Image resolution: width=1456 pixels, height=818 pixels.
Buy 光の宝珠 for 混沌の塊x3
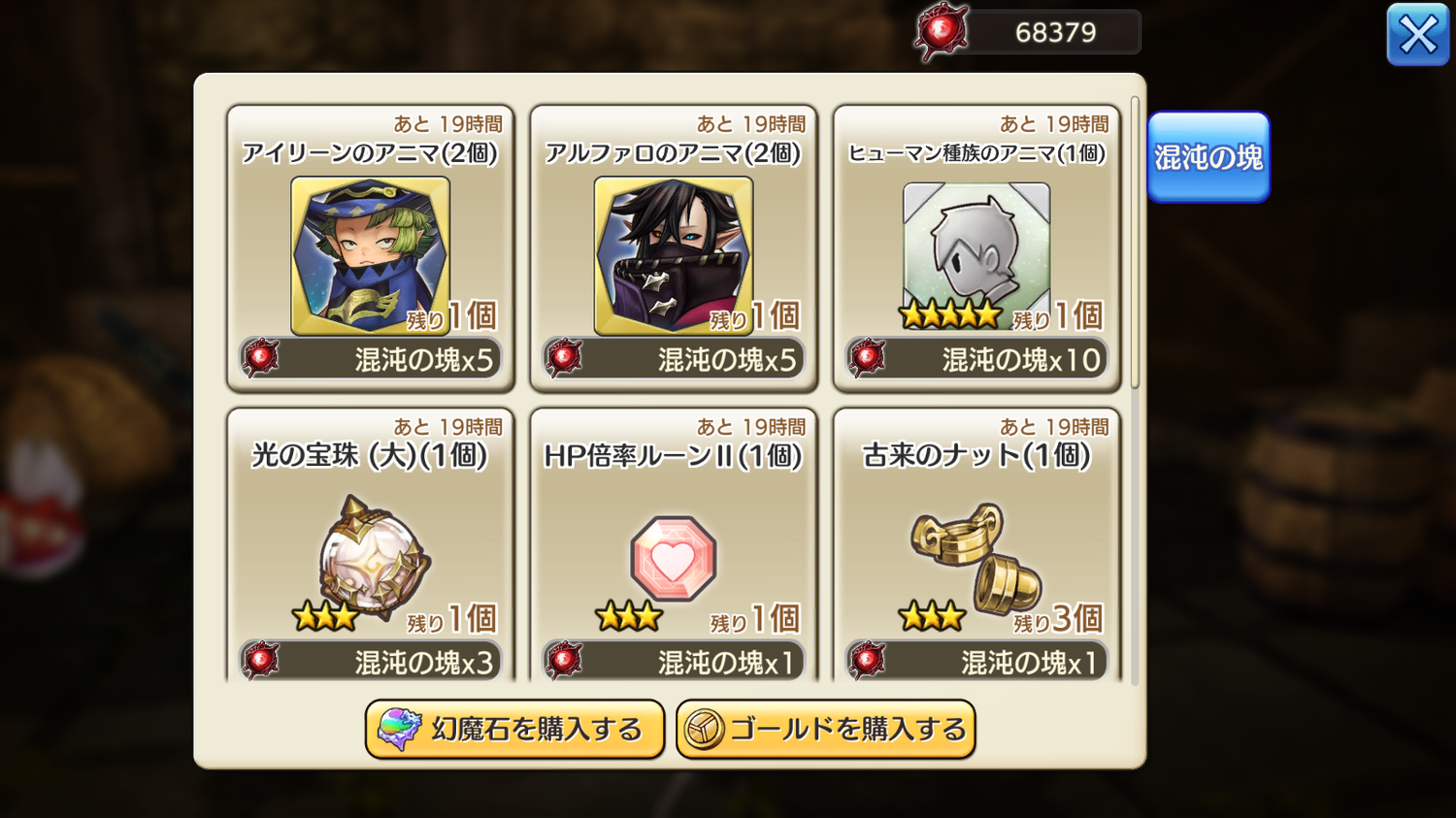coord(371,661)
